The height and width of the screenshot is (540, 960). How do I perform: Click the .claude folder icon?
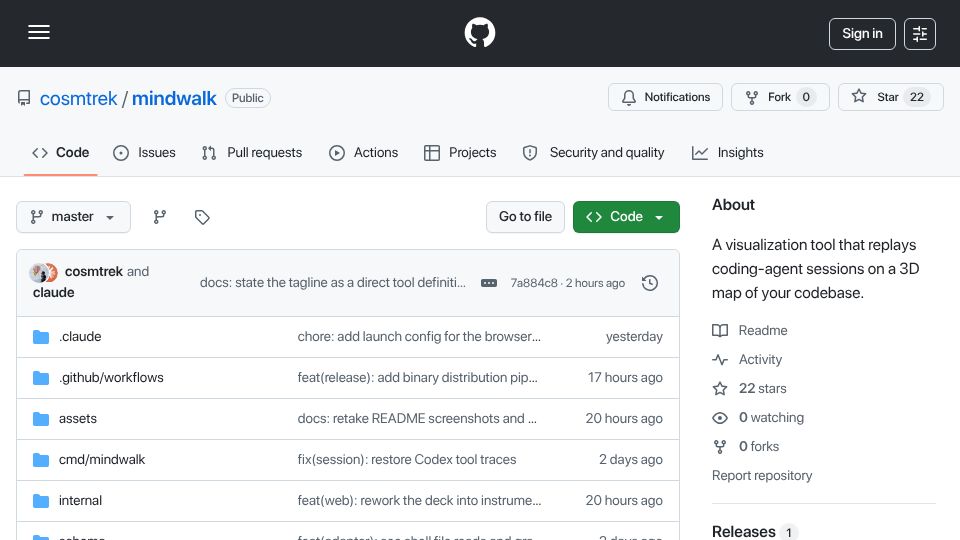[41, 337]
